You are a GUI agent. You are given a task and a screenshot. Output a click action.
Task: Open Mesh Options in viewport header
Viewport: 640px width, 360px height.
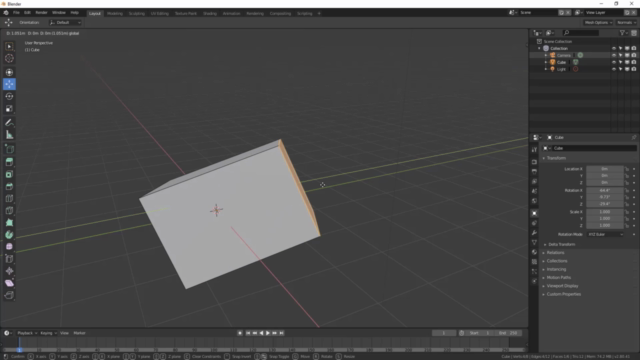point(598,22)
